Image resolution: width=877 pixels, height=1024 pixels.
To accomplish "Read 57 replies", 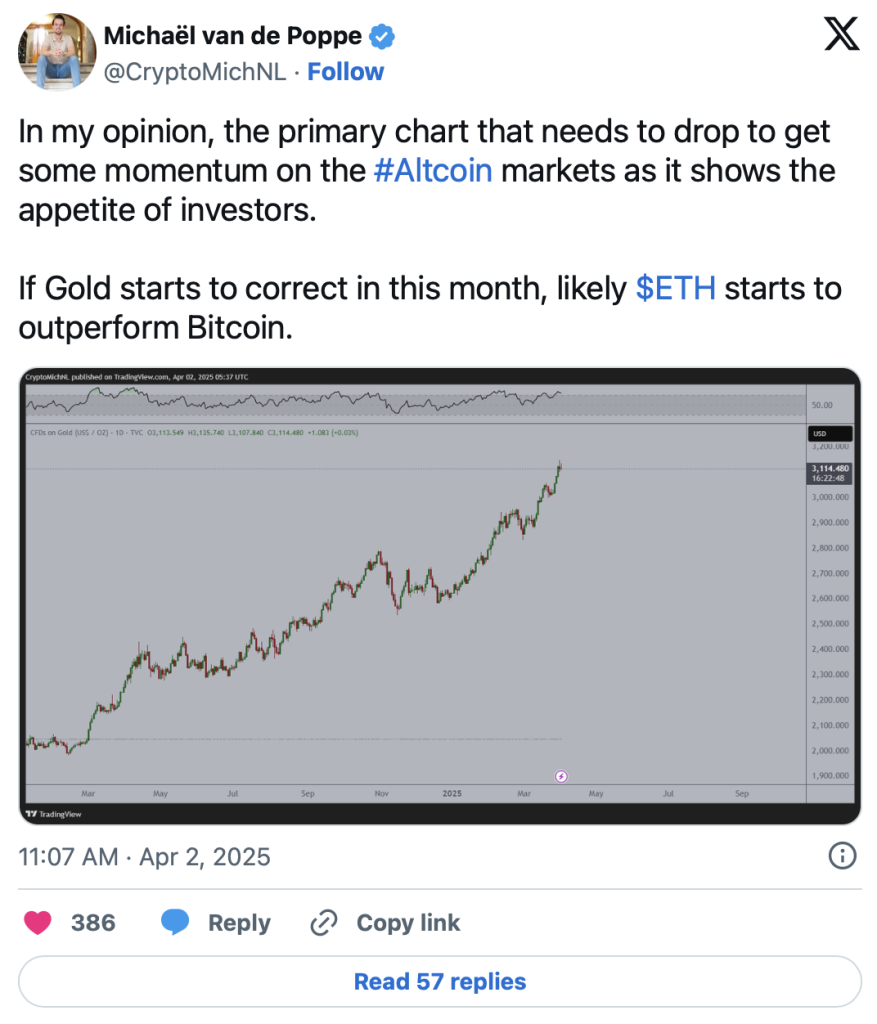I will pos(439,982).
